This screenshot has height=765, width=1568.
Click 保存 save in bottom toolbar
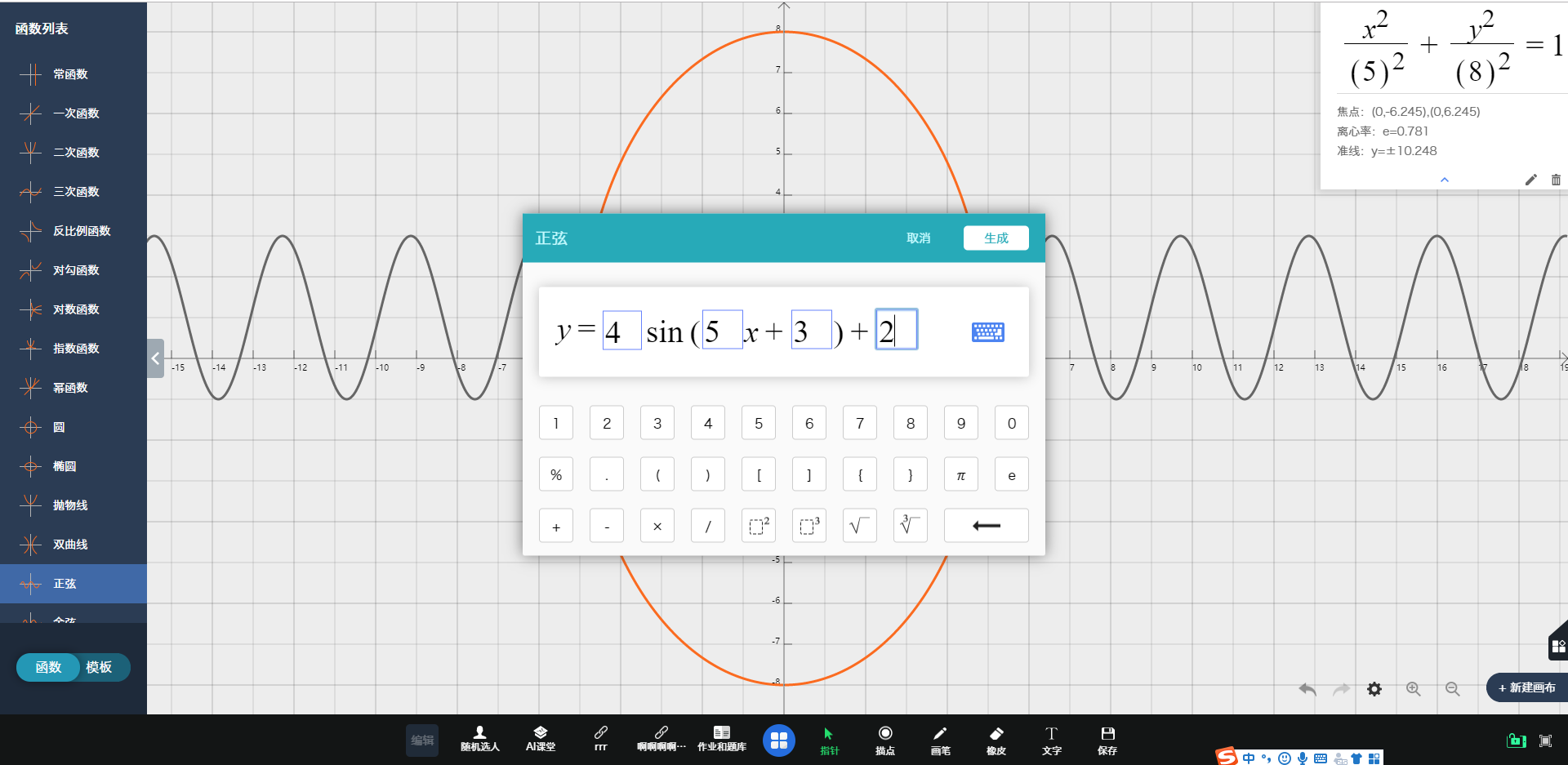[1107, 741]
